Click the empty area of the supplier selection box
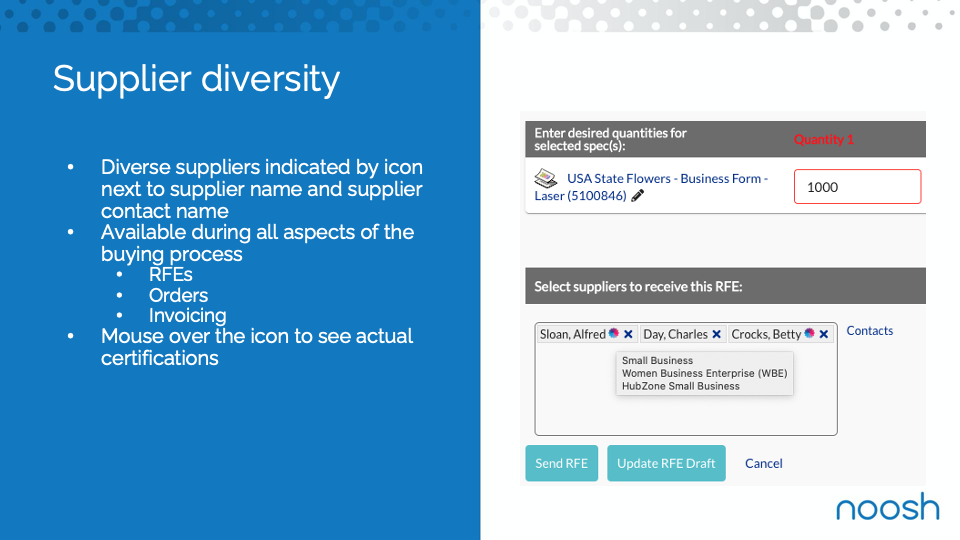Viewport: 960px width, 540px height. tap(686, 416)
